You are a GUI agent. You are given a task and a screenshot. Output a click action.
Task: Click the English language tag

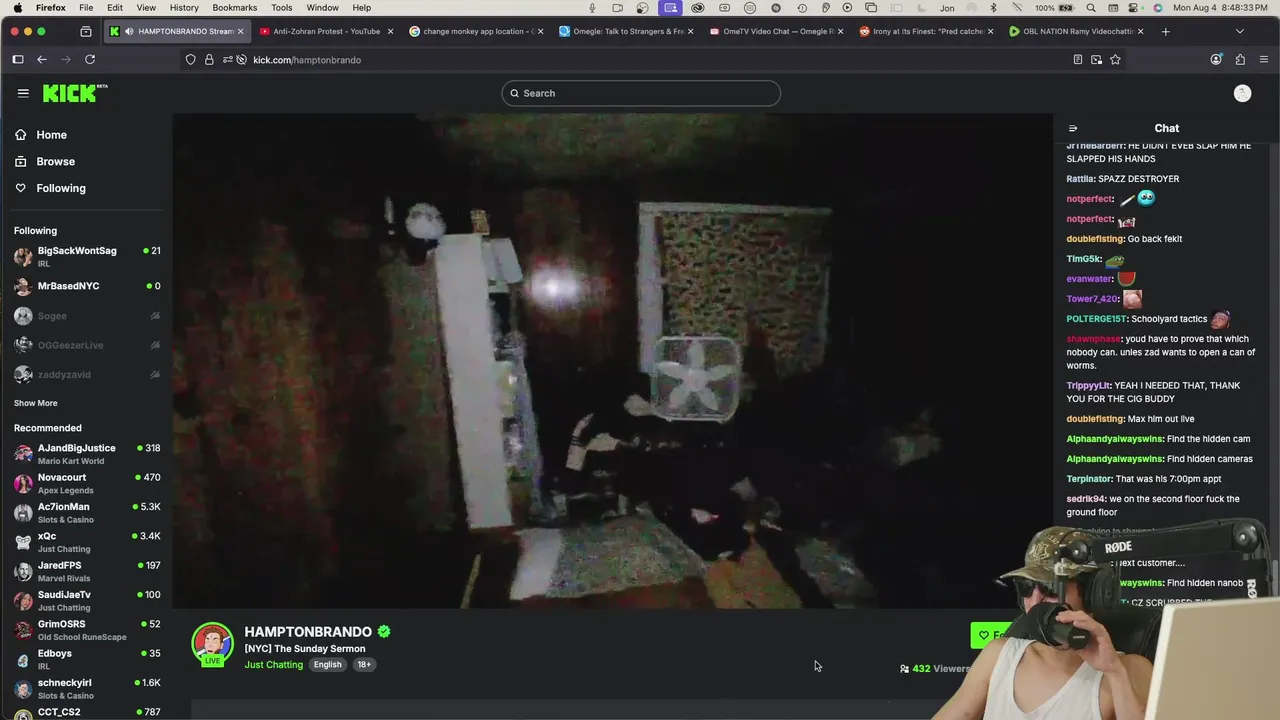[327, 665]
